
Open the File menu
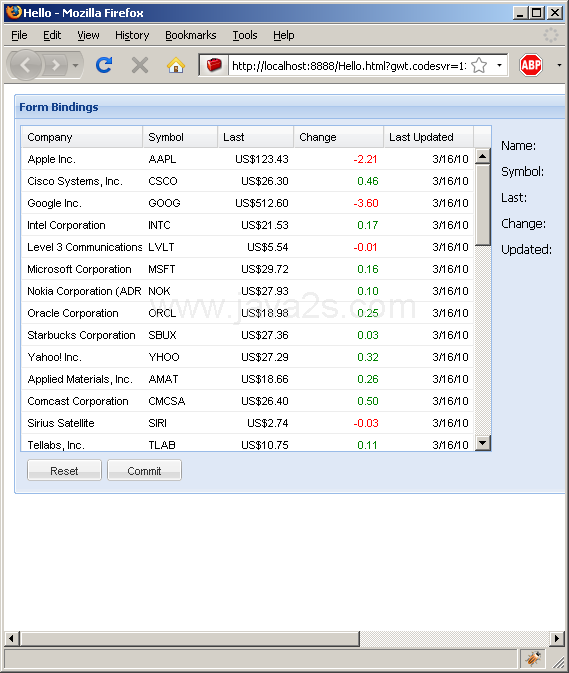pos(19,35)
